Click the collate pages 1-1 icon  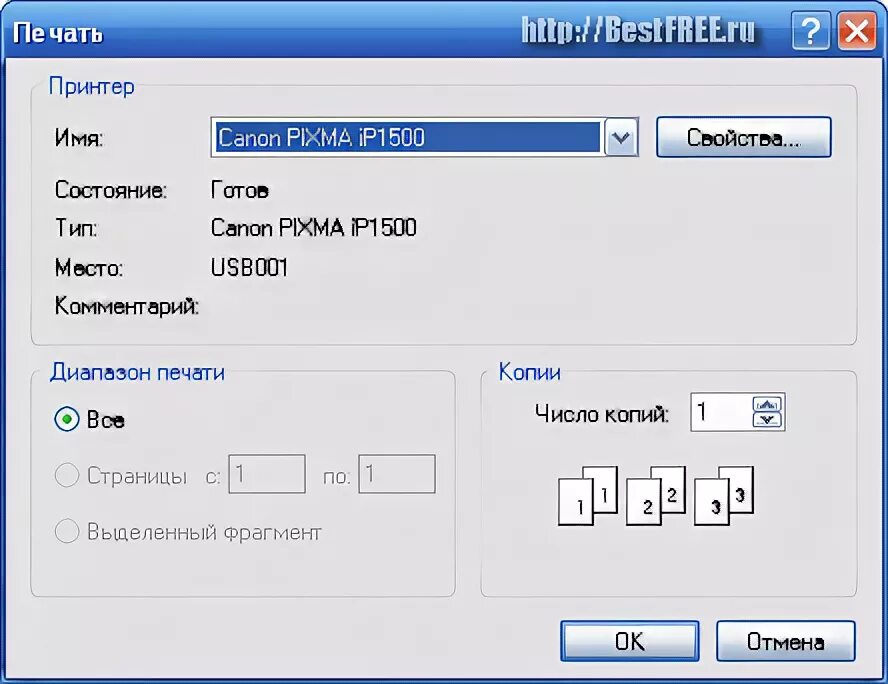click(587, 495)
